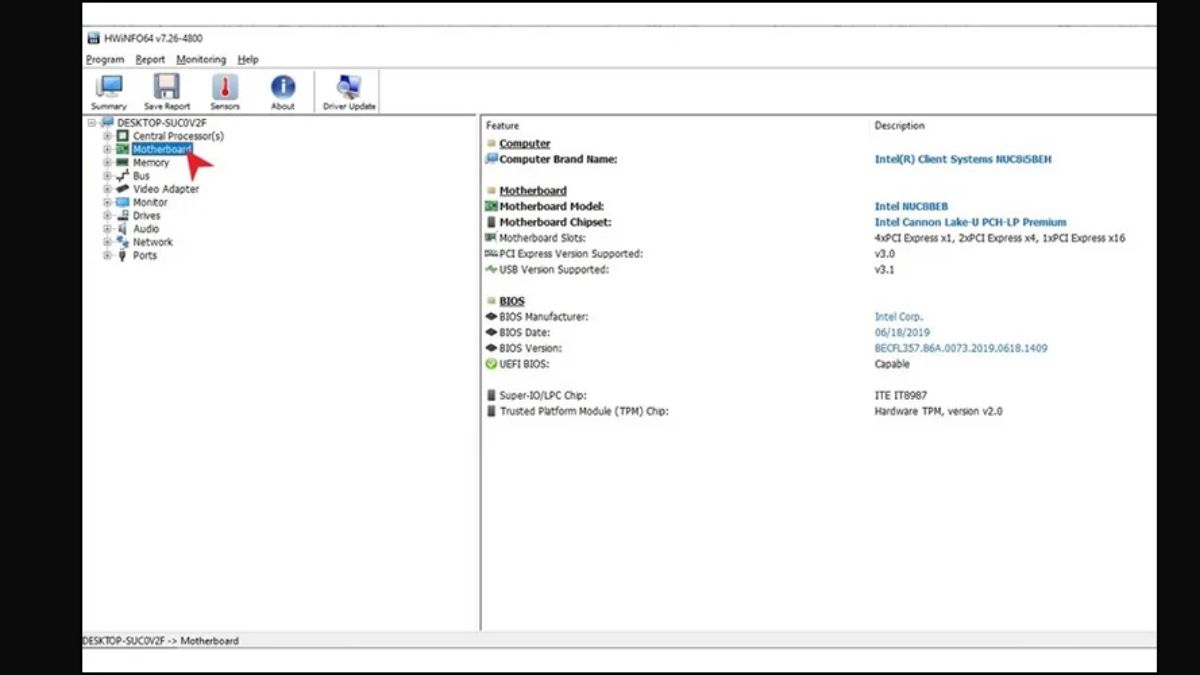Viewport: 1200px width, 675px height.
Task: Click the icon beside USB Version Supported
Action: click(x=491, y=269)
